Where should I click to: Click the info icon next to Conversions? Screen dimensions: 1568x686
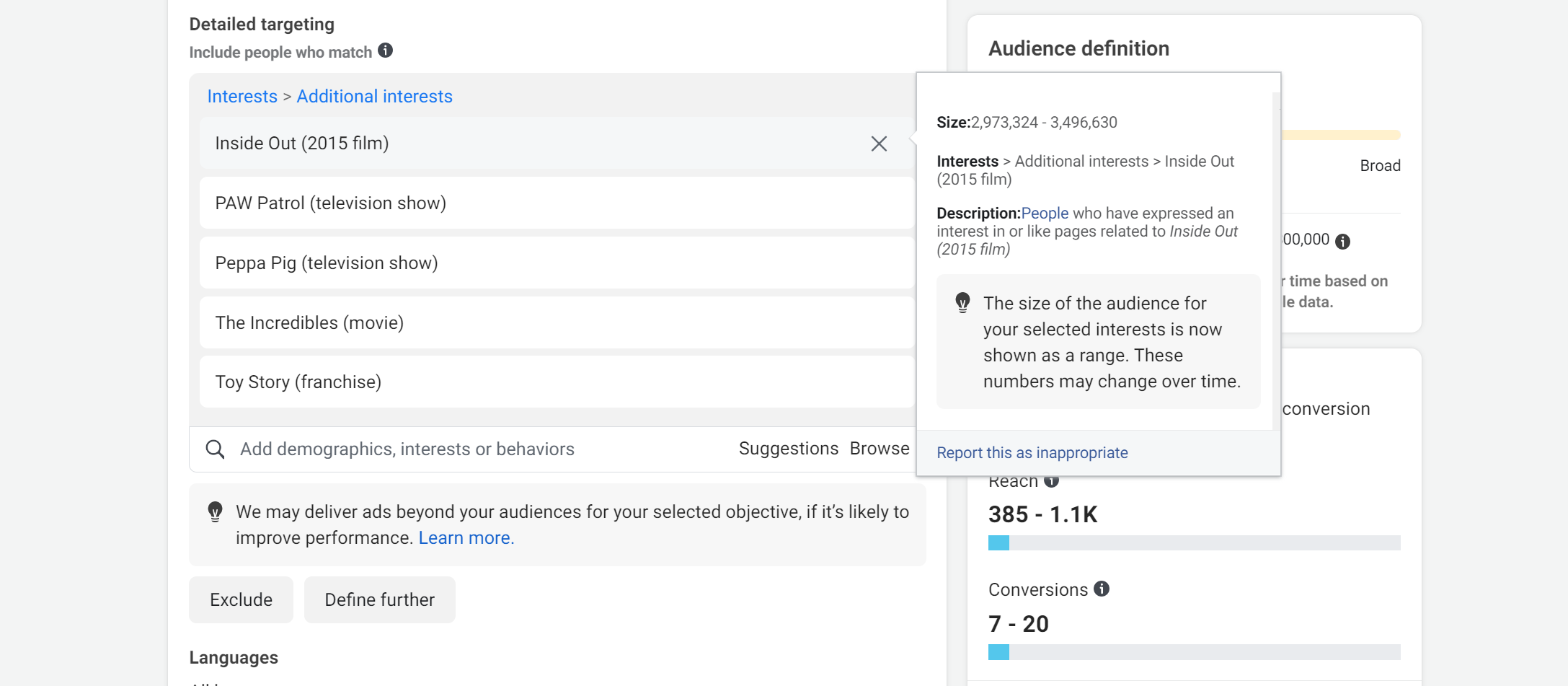[x=1102, y=589]
